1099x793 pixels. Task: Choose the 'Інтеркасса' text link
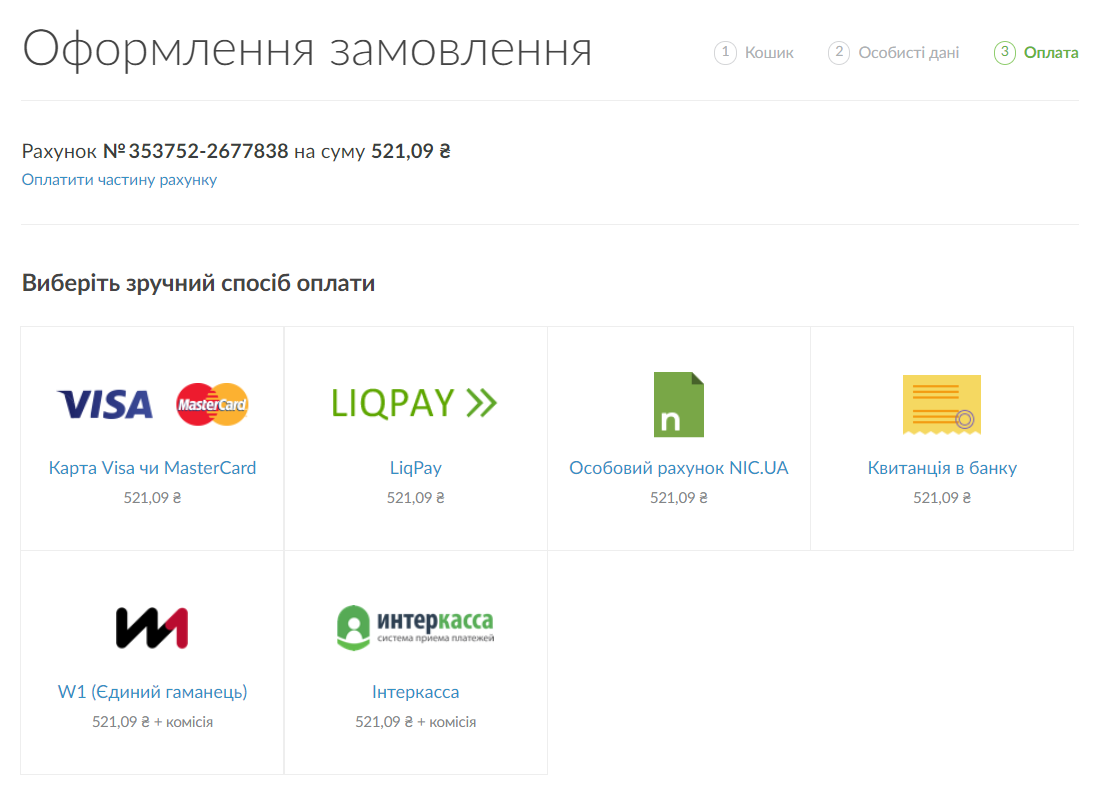[415, 692]
